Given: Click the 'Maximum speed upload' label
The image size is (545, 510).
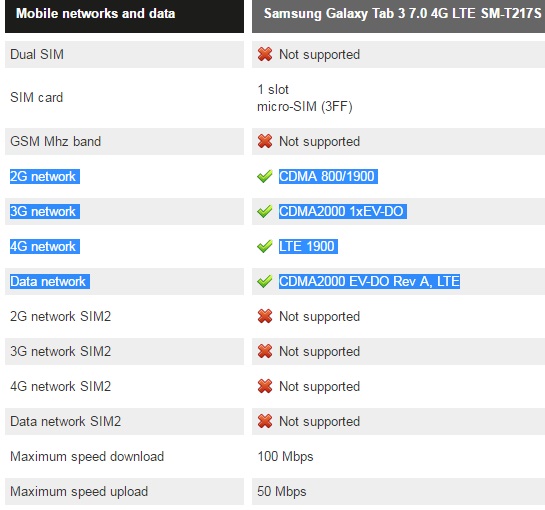Looking at the screenshot, I should (79, 492).
